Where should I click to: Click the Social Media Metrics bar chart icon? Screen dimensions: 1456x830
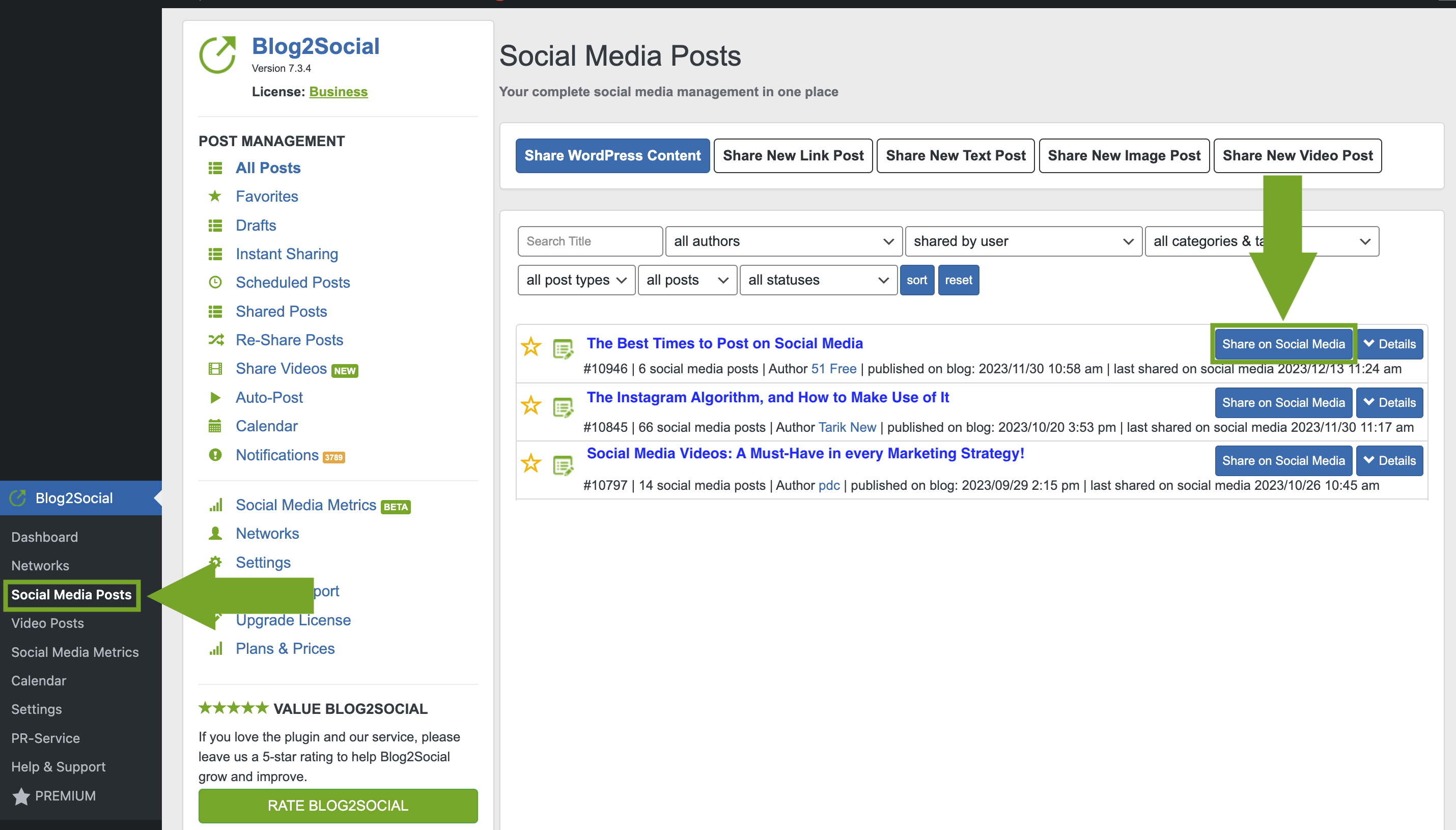pyautogui.click(x=216, y=505)
